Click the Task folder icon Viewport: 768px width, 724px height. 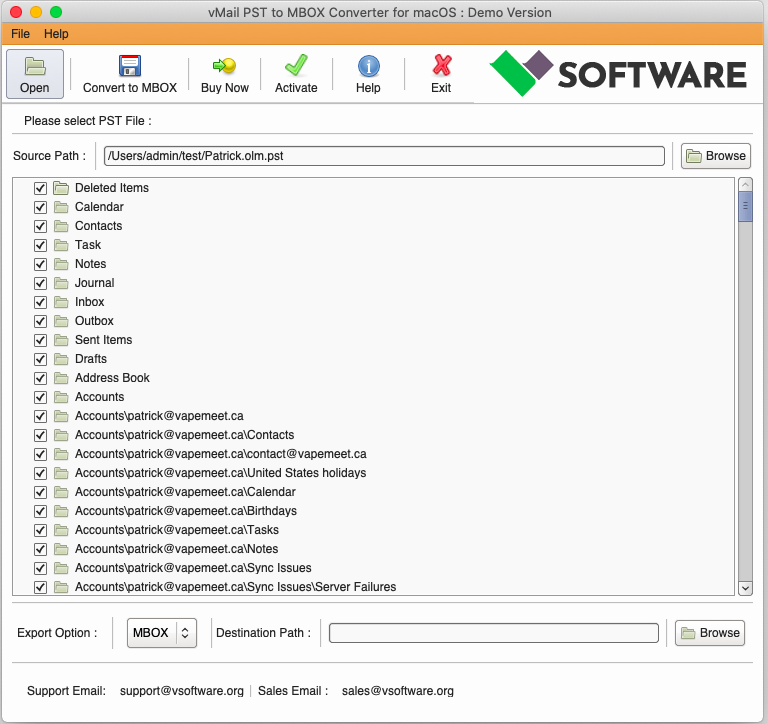(x=61, y=245)
